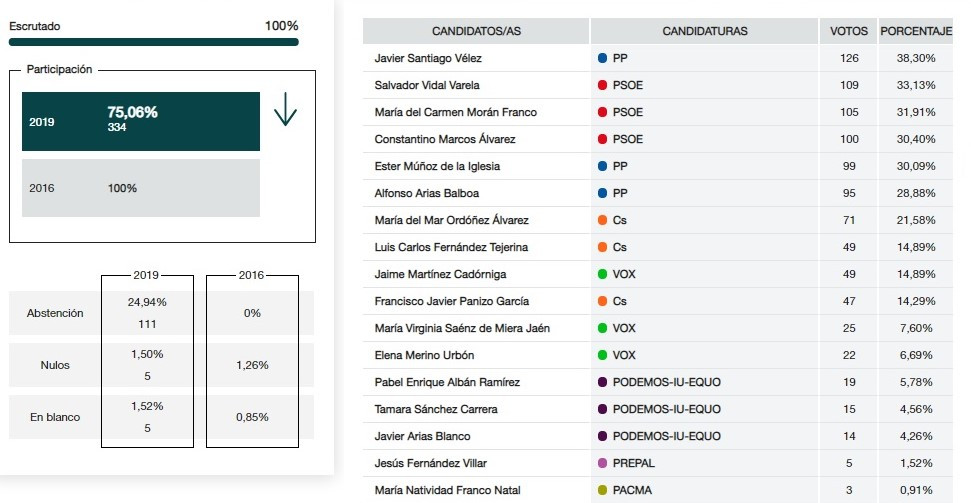Click the Escrutado label
The image size is (971, 503).
pos(35,27)
